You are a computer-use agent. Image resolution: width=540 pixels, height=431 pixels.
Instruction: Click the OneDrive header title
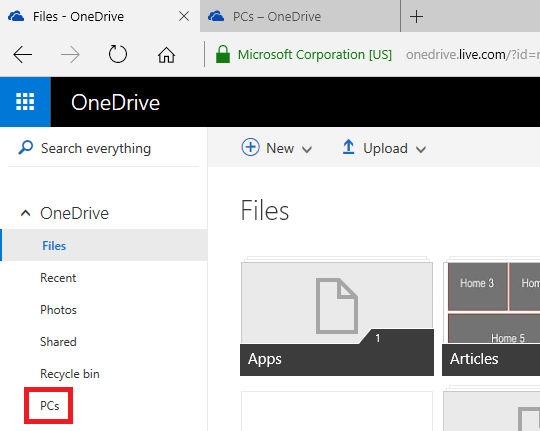pyautogui.click(x=115, y=102)
